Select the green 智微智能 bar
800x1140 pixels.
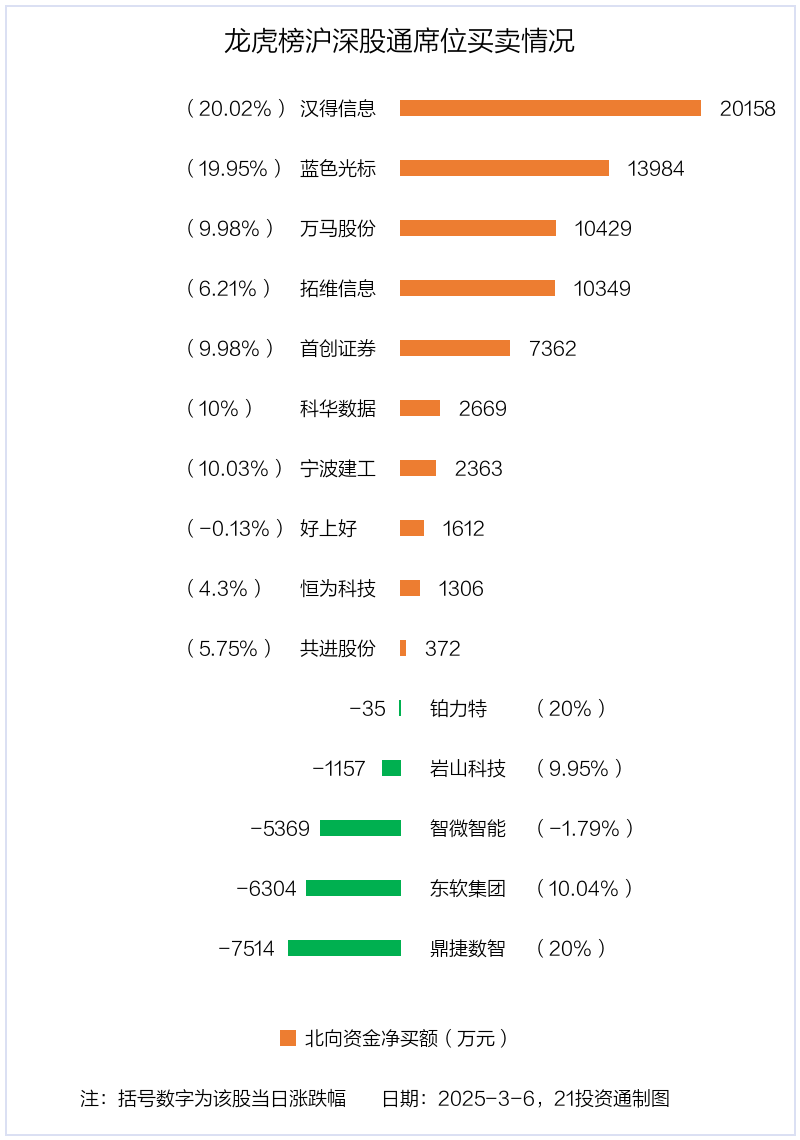coord(361,828)
